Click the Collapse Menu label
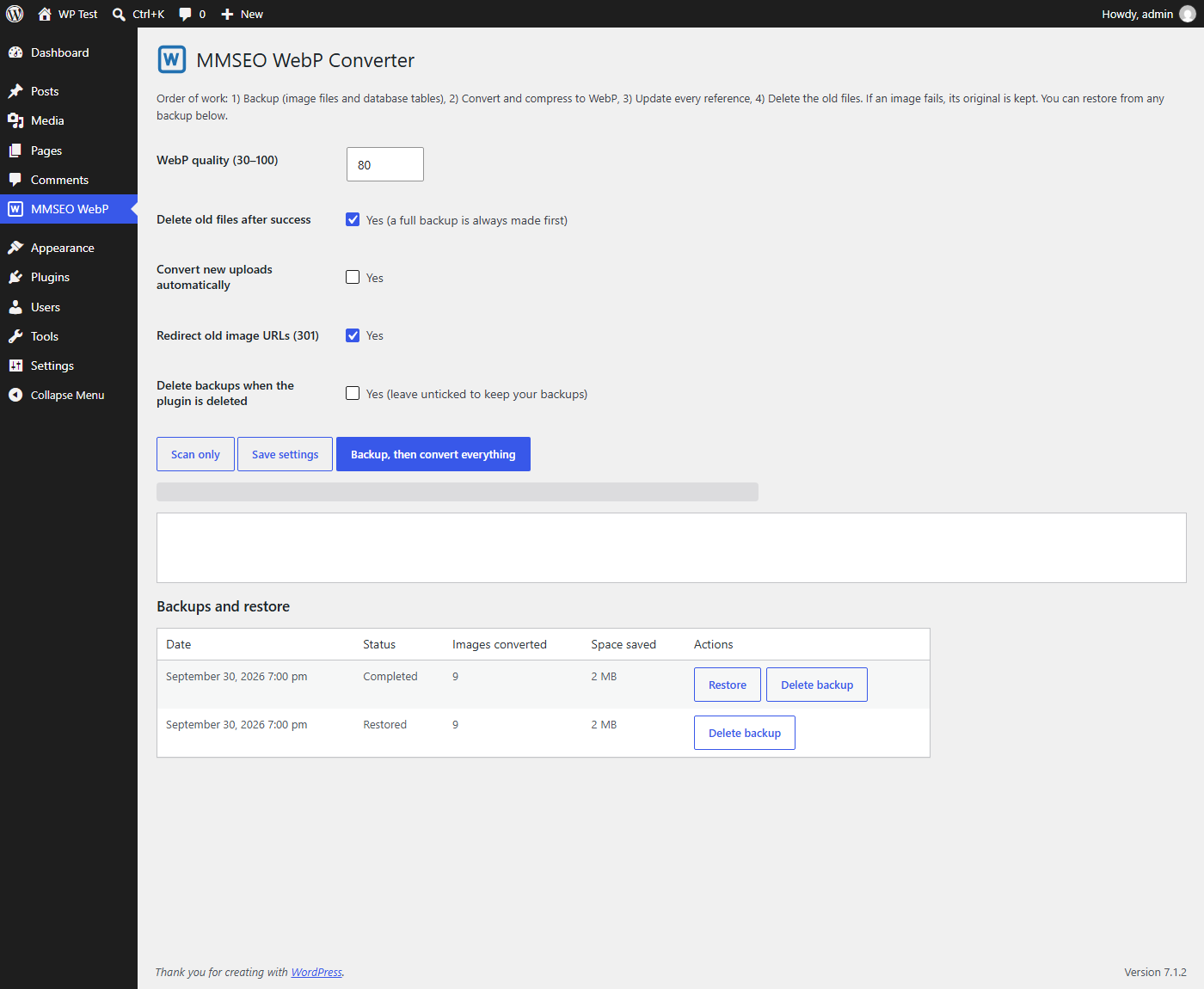This screenshot has height=989, width=1204. tap(68, 395)
